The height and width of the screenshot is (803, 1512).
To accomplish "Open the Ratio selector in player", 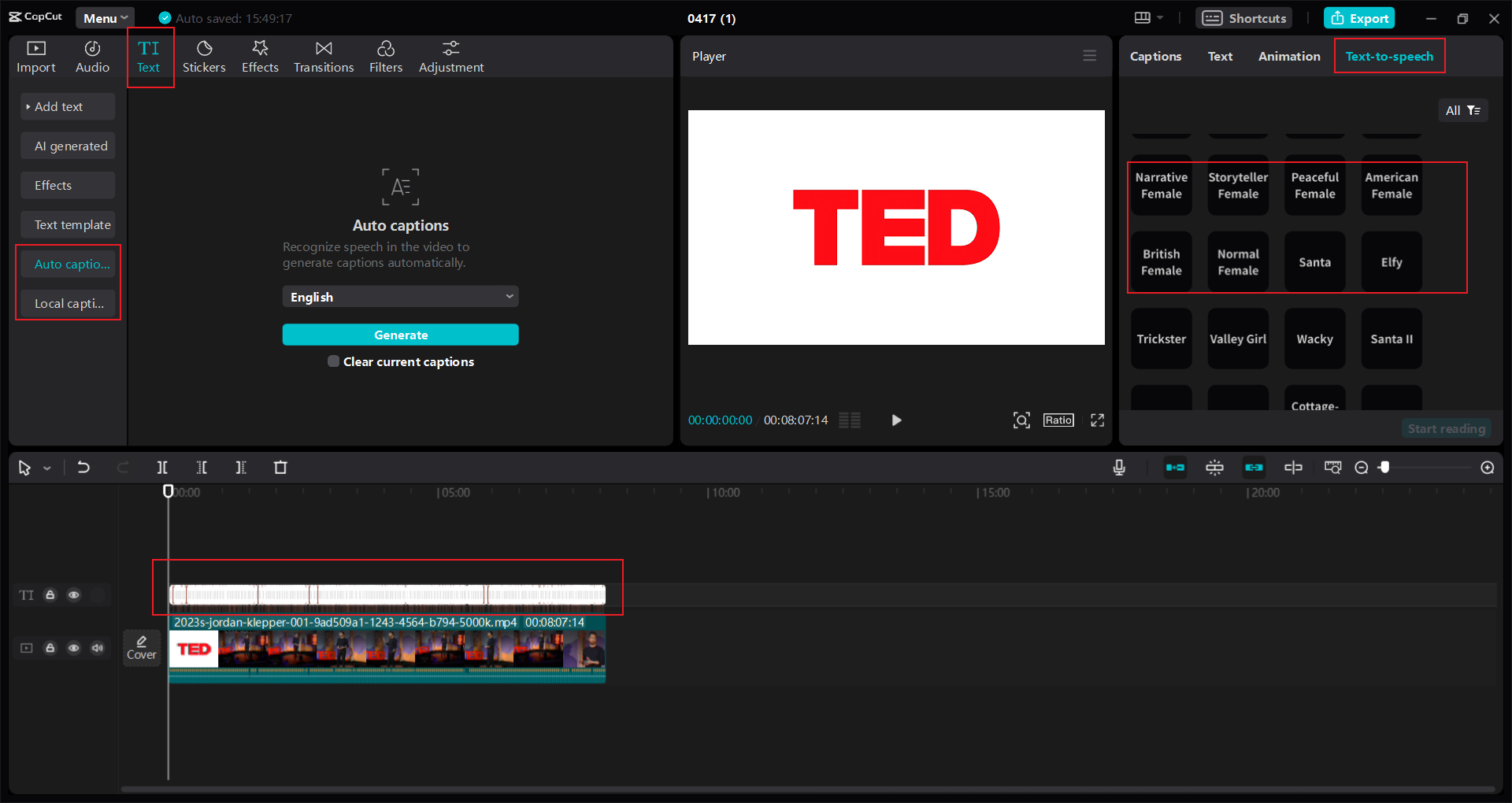I will [x=1058, y=420].
